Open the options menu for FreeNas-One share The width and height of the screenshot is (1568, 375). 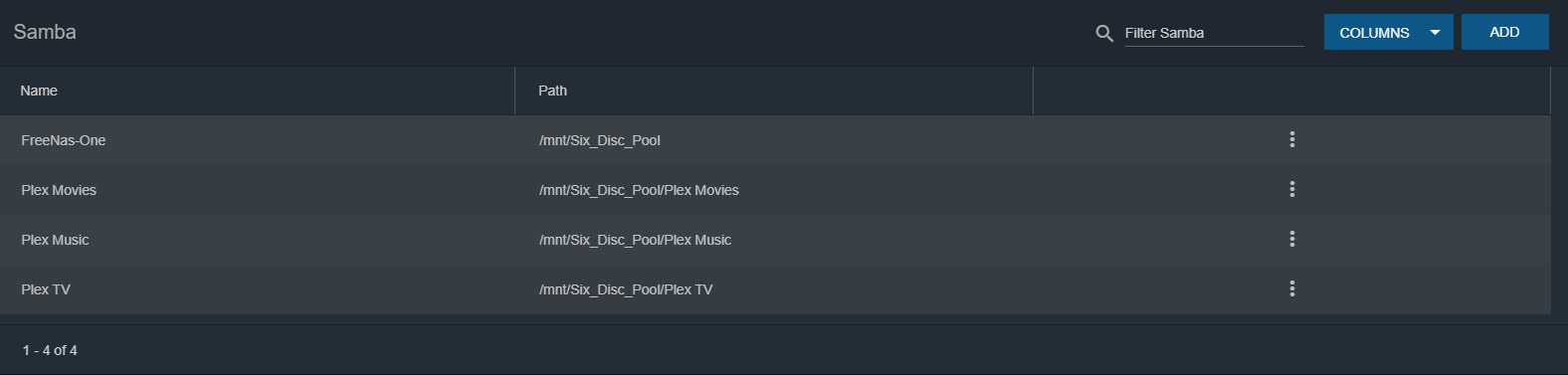coord(1291,140)
